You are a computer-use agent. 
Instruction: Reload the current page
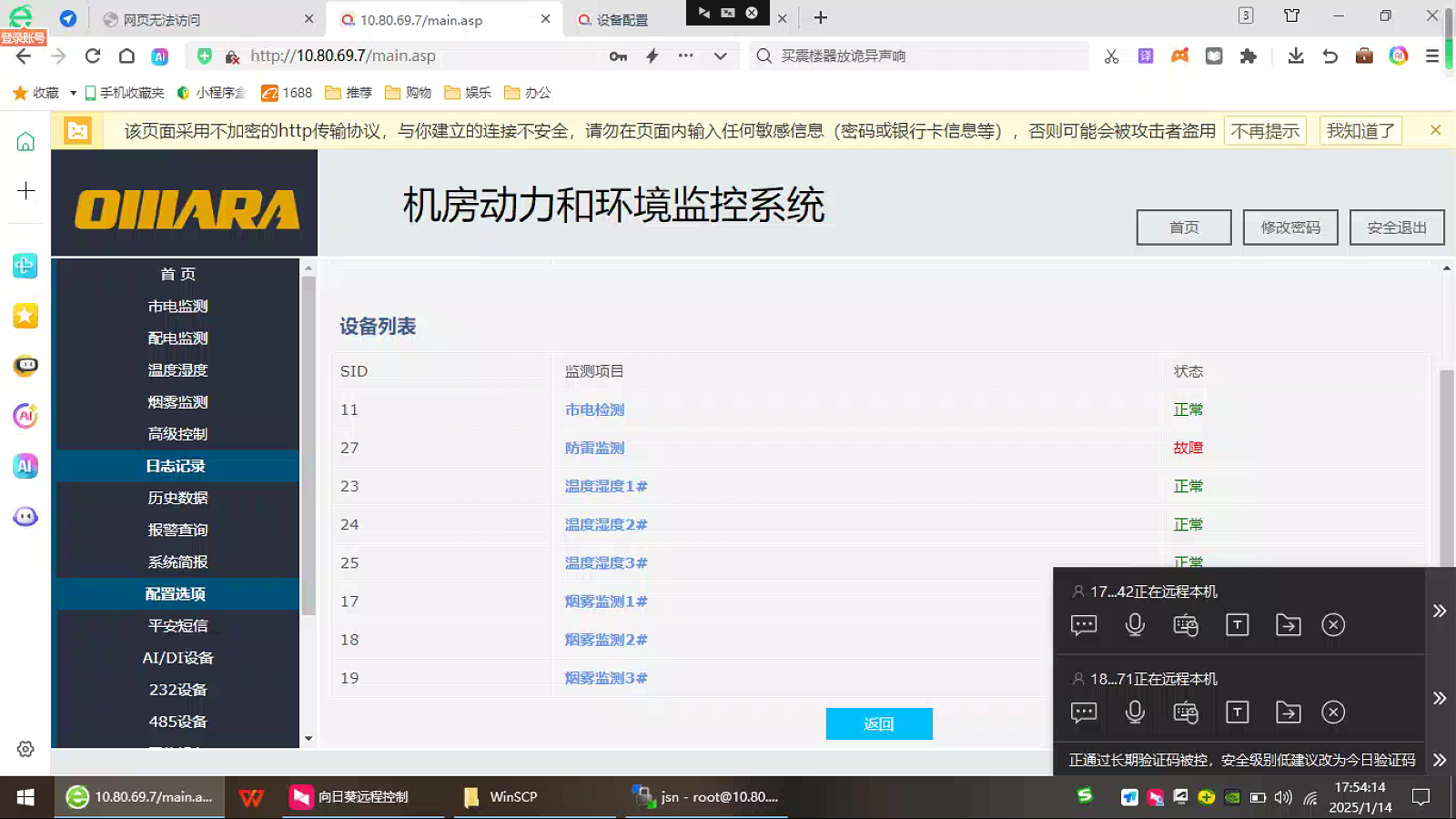point(93,56)
